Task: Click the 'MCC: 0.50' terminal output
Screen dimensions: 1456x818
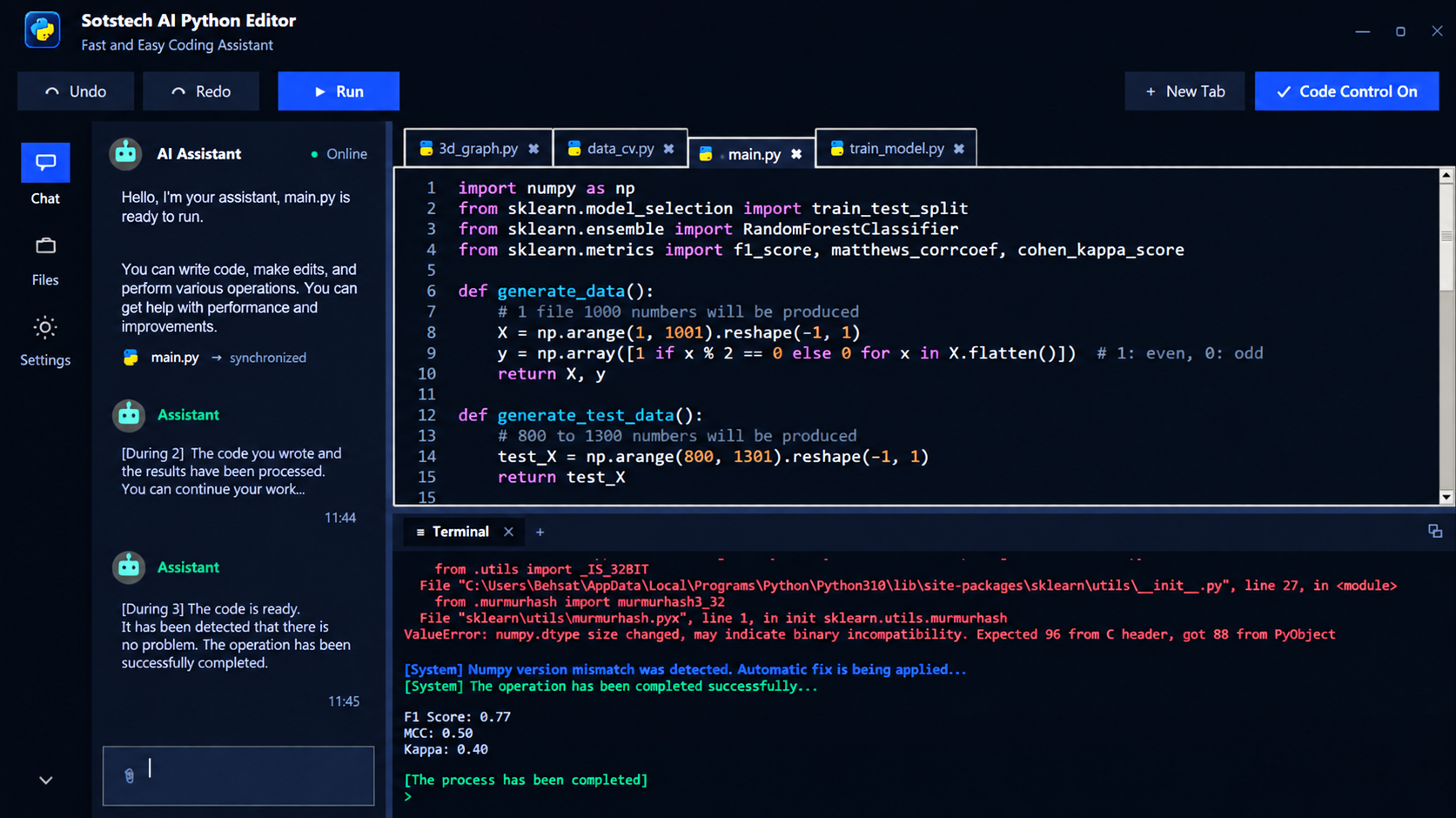Action: (x=438, y=734)
